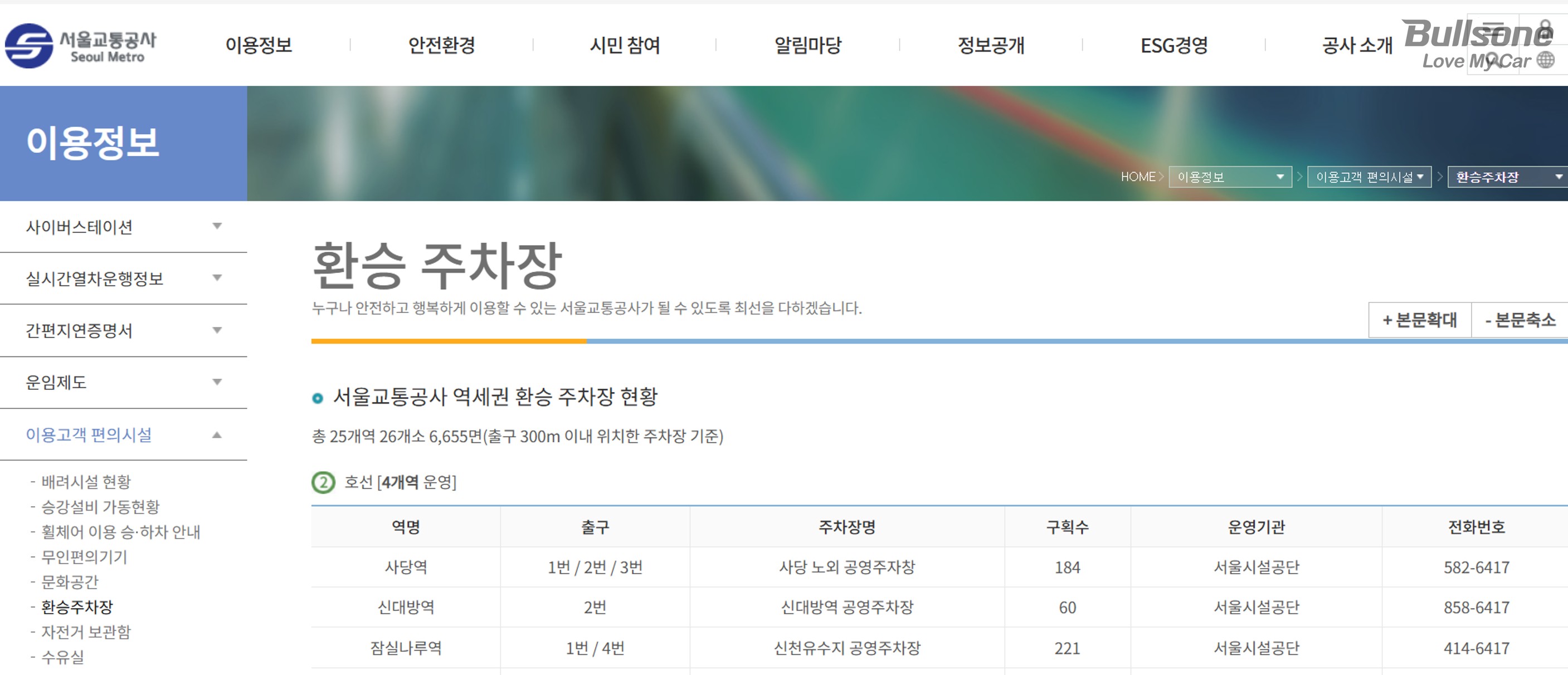Image resolution: width=1568 pixels, height=675 pixels.
Task: Click the globe language icon
Action: [1546, 60]
